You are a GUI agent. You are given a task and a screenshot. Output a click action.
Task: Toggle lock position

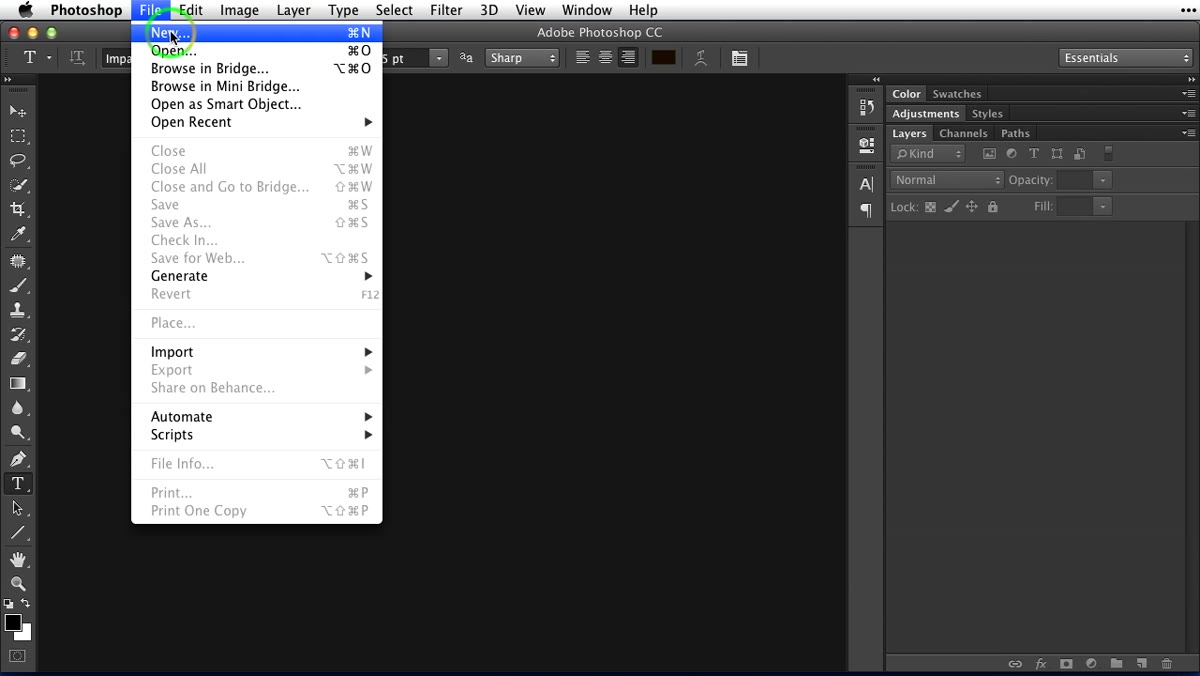[x=971, y=207]
